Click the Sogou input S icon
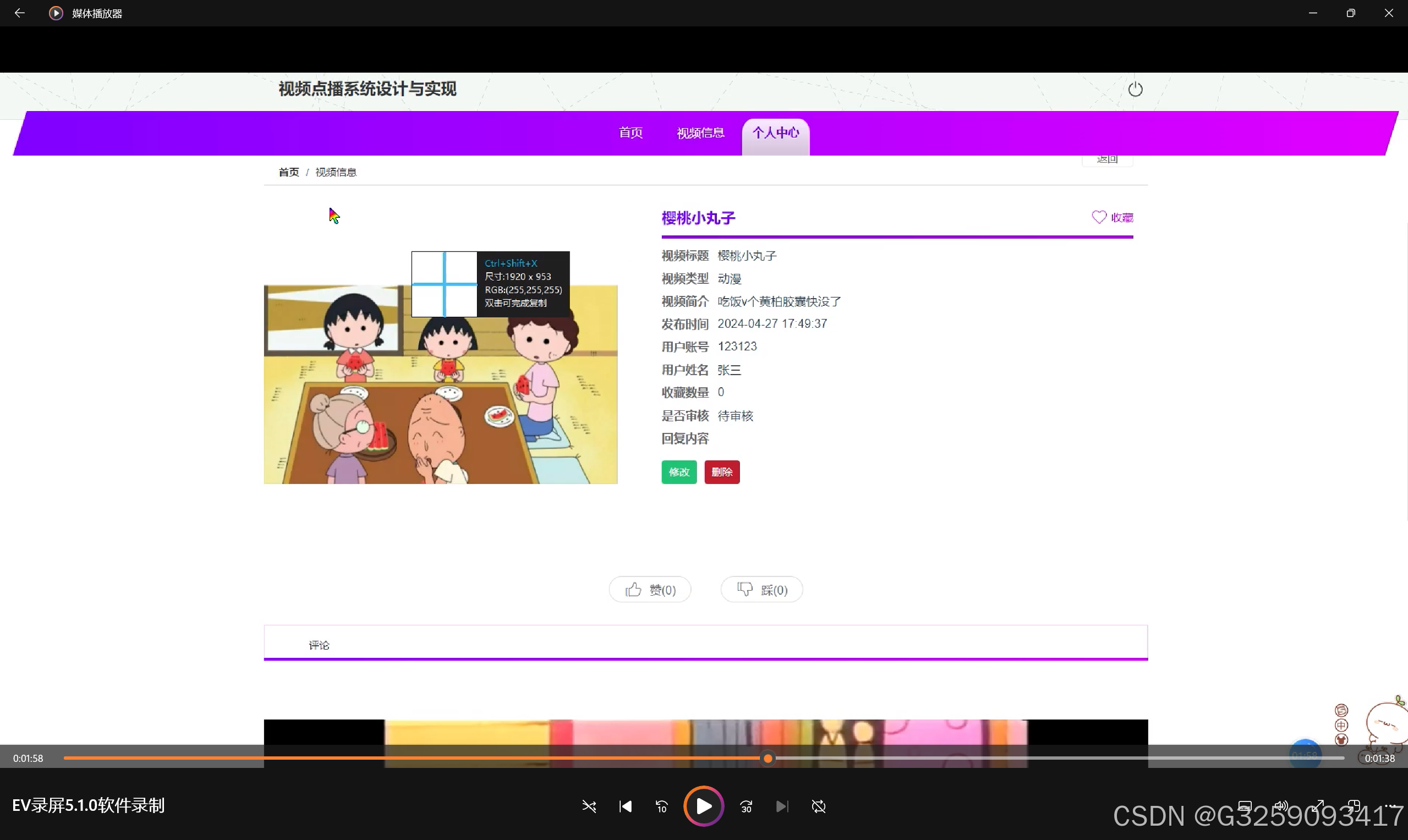 1341,710
